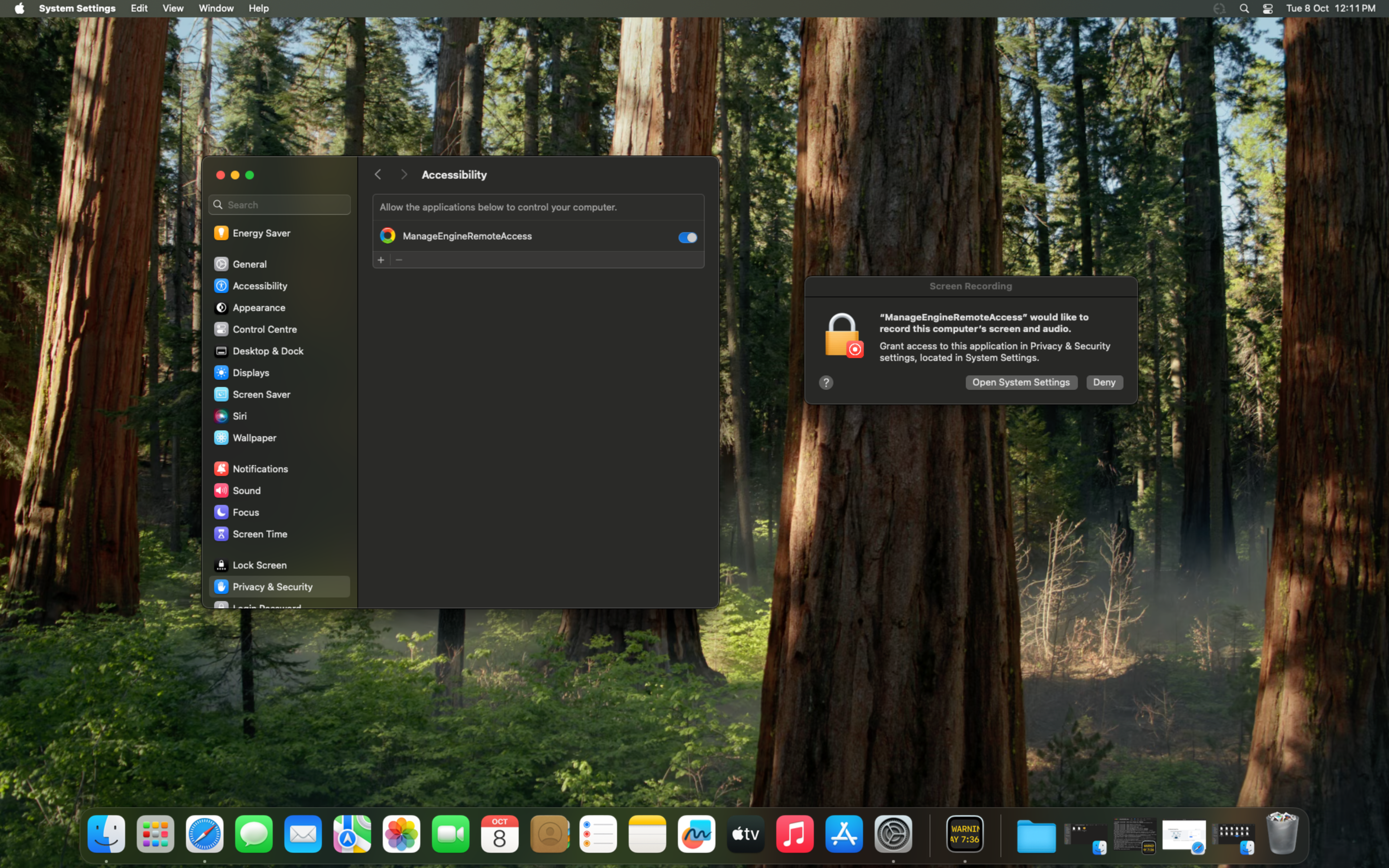The image size is (1389, 868).
Task: Click Deny on the Screen Recording prompt
Action: coord(1104,382)
